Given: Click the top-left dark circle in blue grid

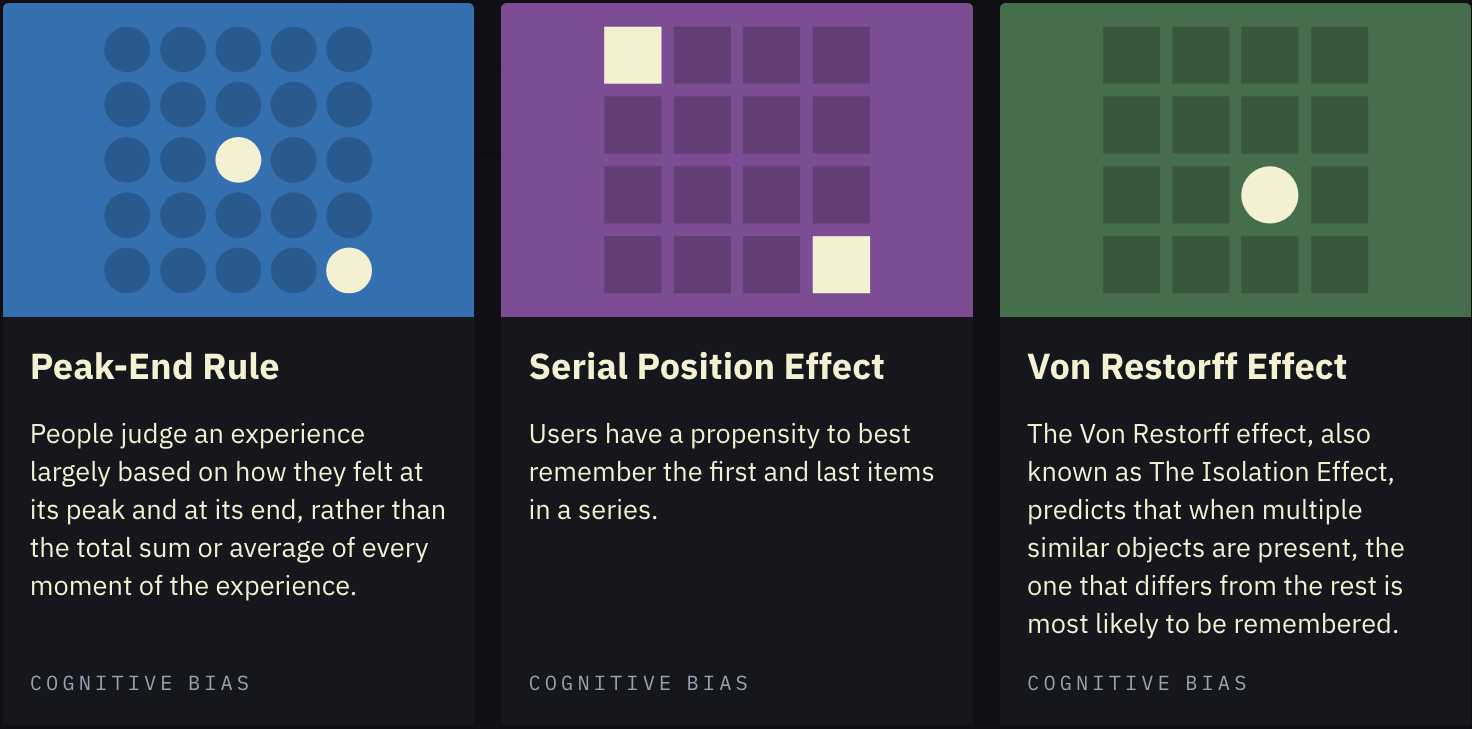Looking at the screenshot, I should (127, 49).
